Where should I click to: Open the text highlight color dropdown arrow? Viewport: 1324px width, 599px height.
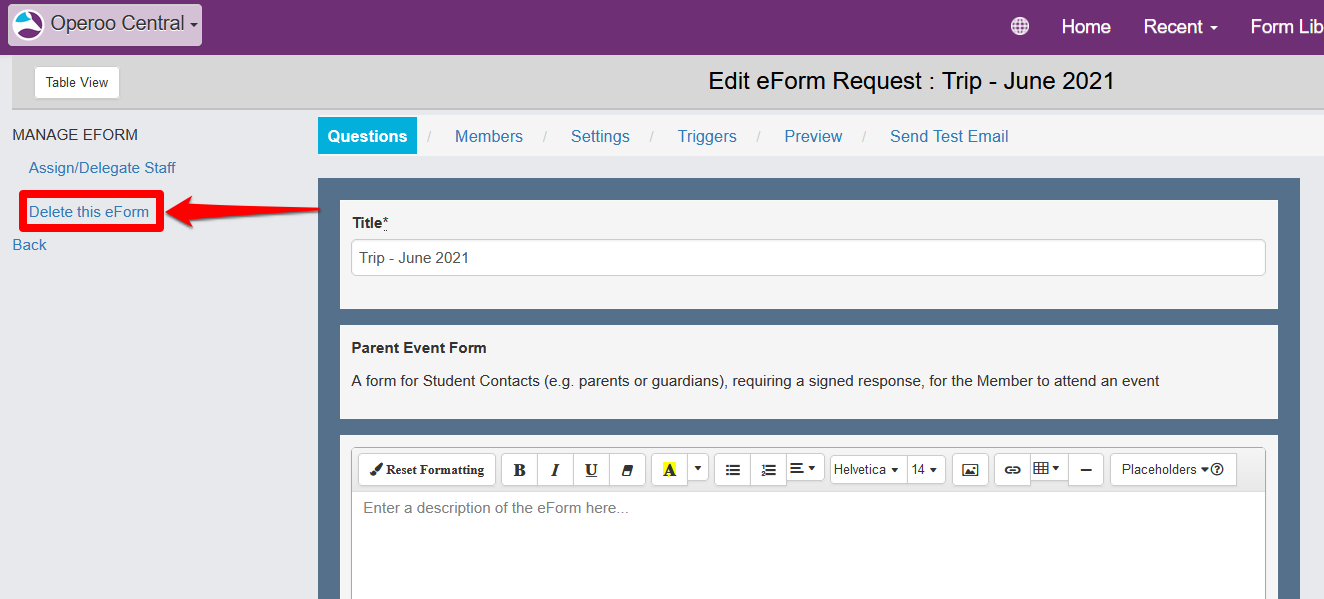698,468
